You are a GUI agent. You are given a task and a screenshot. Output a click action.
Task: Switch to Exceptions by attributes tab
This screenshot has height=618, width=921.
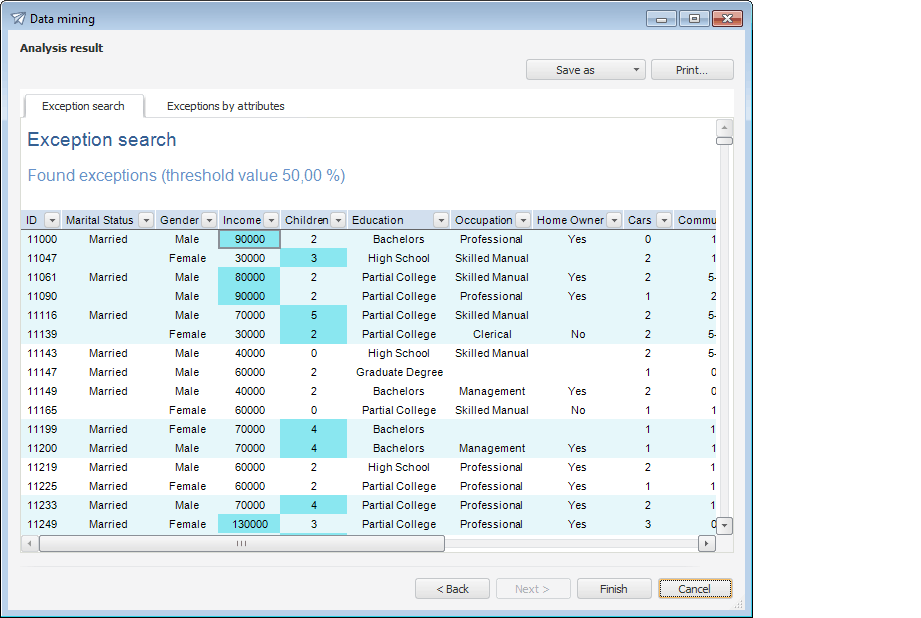[x=225, y=106]
